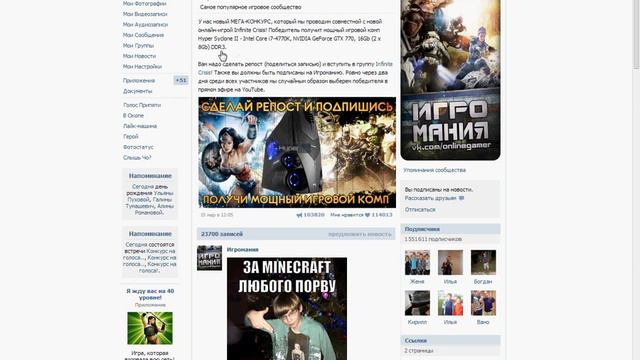The image size is (640, 360).
Task: Click the +51 apps counter badge
Action: point(181,80)
